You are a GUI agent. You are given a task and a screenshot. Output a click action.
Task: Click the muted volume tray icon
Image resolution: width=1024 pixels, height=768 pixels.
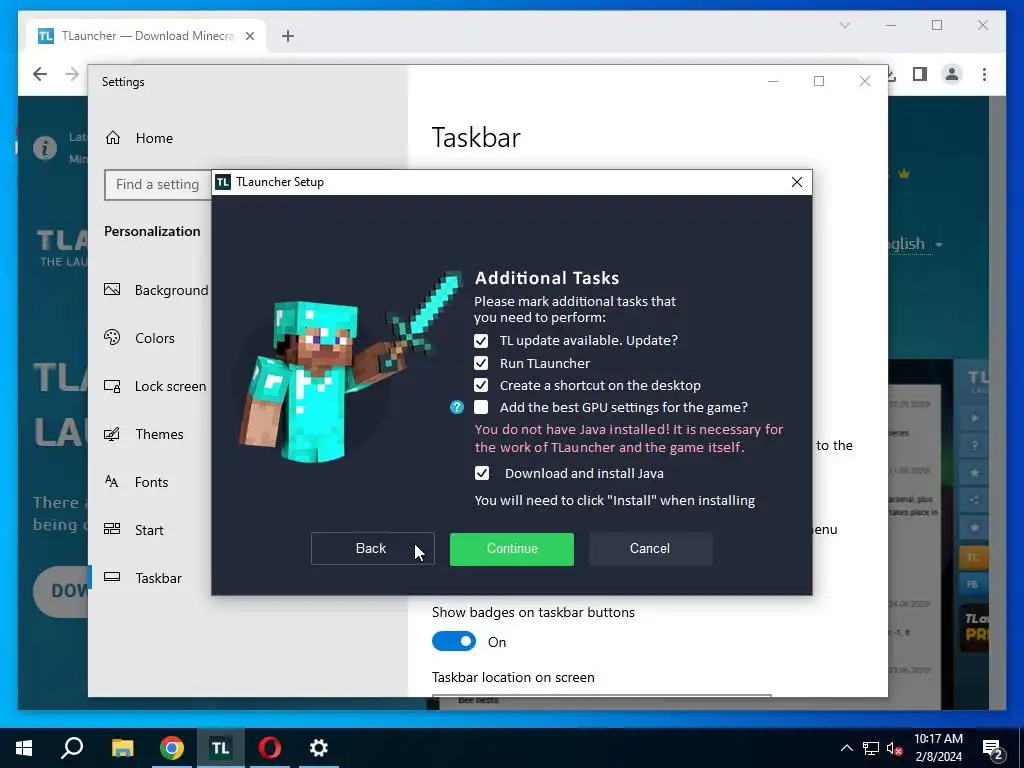(x=894, y=748)
